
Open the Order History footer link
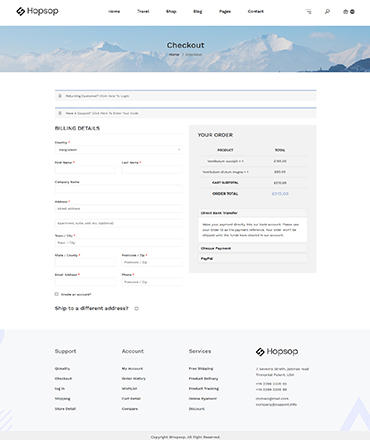click(x=134, y=379)
